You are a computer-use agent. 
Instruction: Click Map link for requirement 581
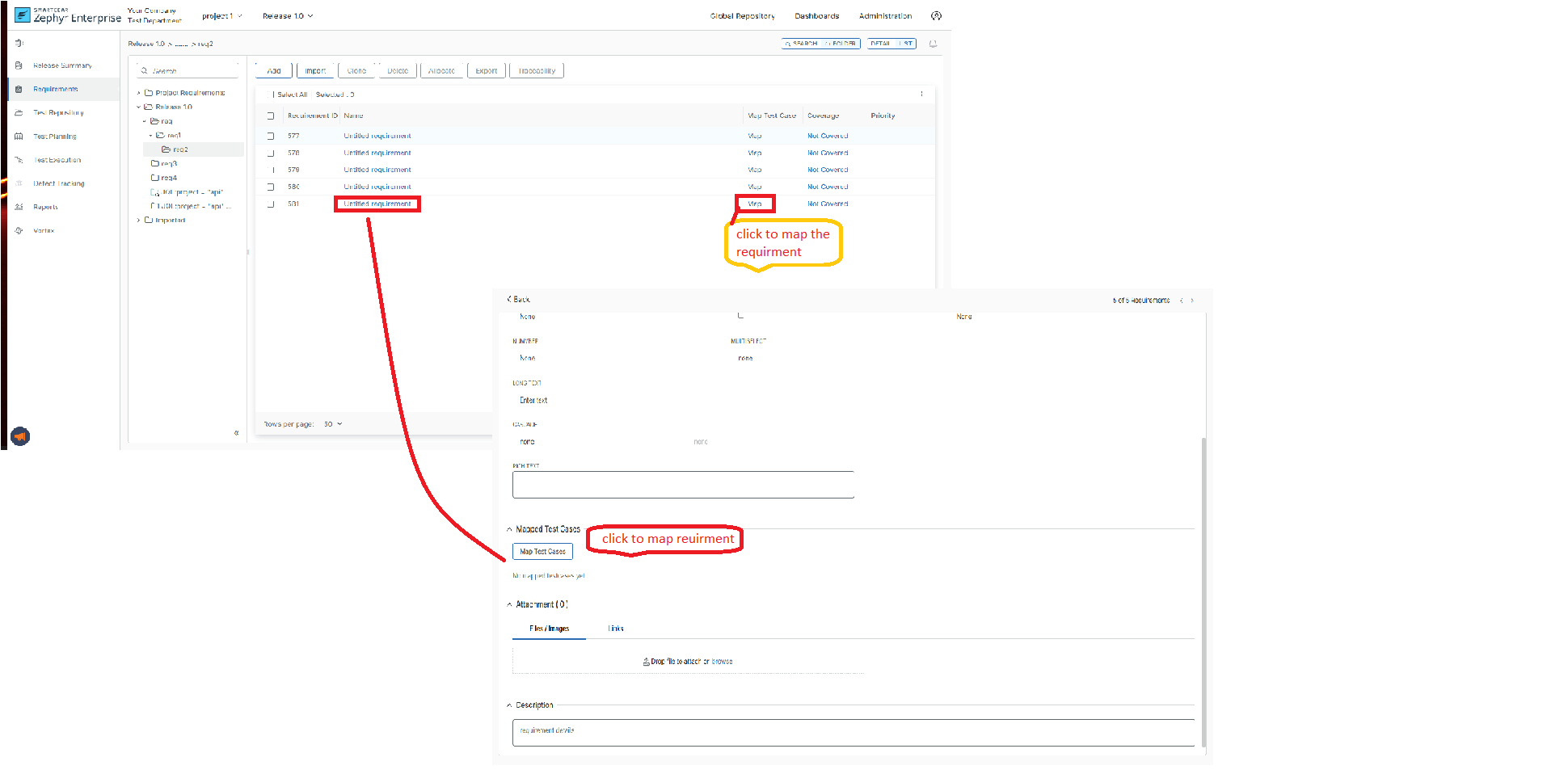click(755, 204)
